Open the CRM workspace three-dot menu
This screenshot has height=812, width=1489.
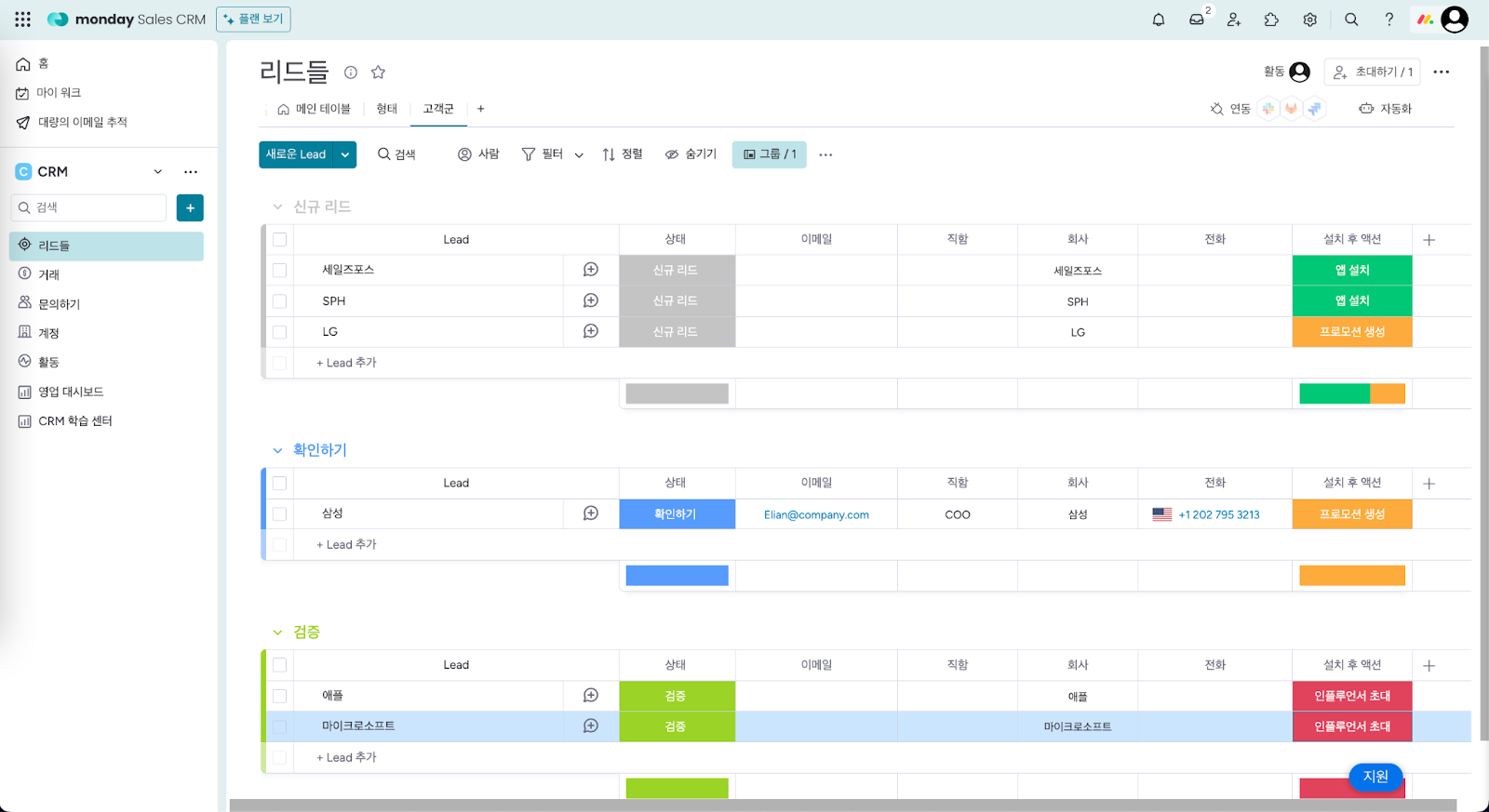[x=191, y=172]
